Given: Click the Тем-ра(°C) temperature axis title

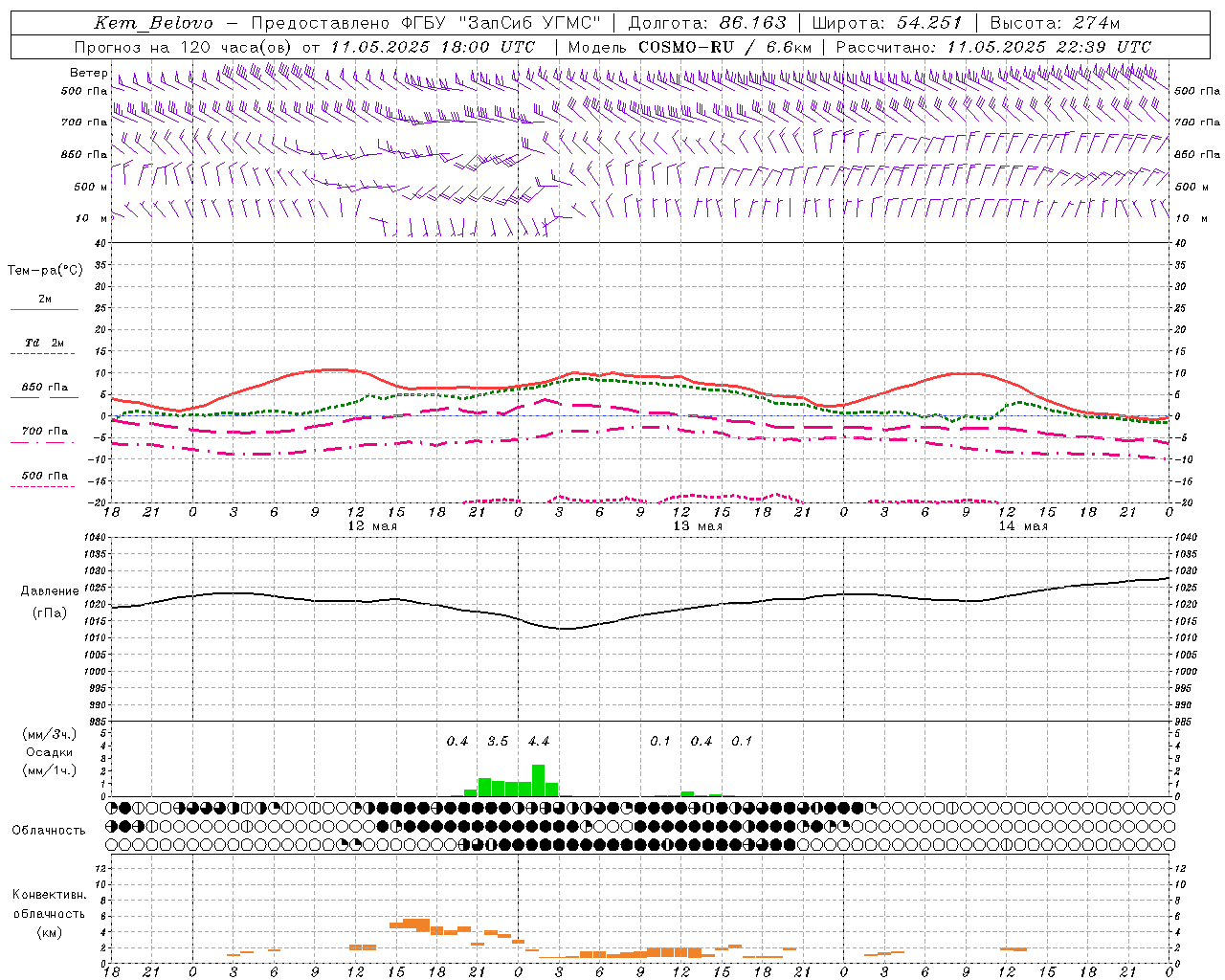Looking at the screenshot, I should point(45,271).
